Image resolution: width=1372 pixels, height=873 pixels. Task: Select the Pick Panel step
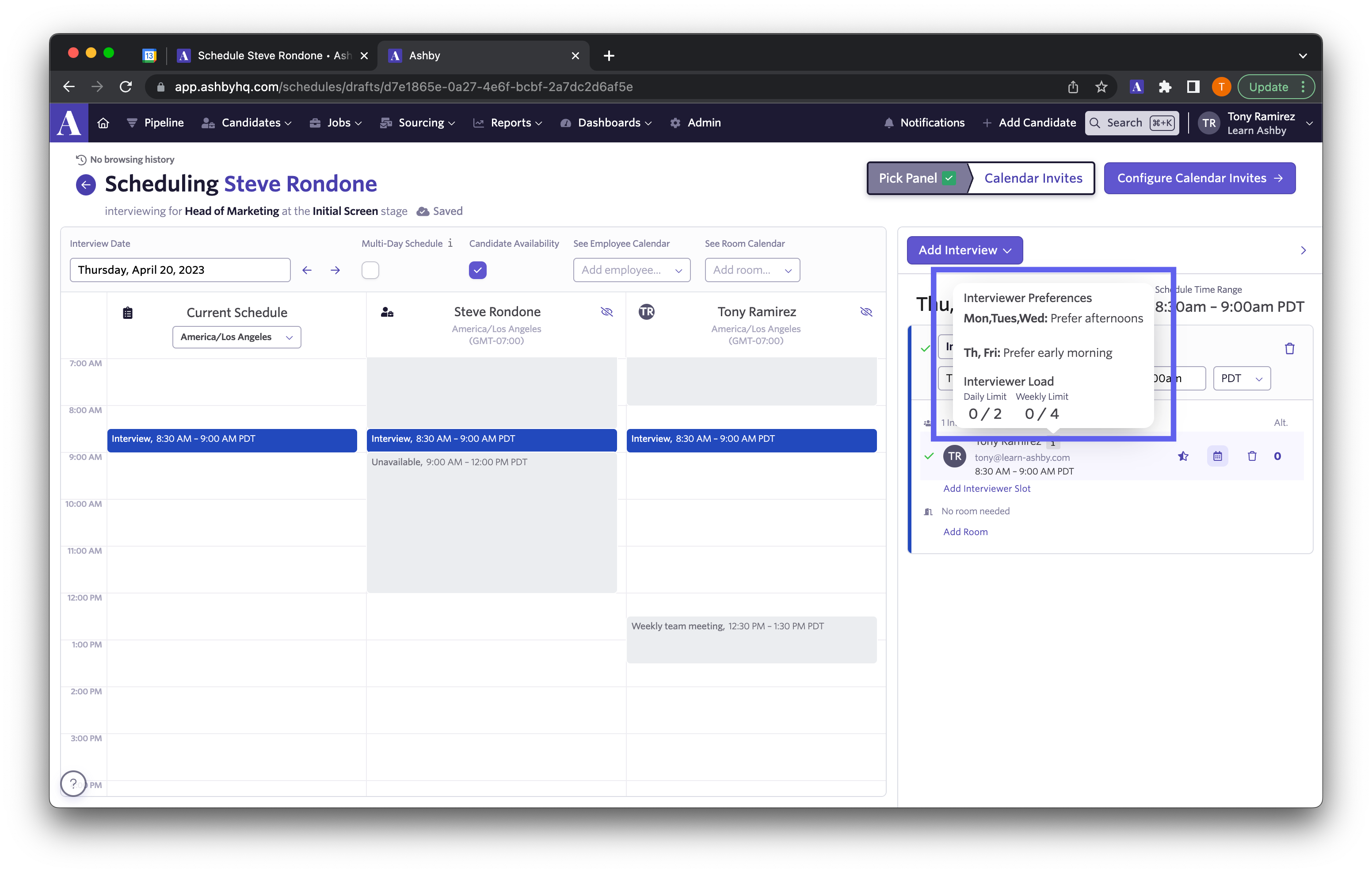[x=917, y=179]
